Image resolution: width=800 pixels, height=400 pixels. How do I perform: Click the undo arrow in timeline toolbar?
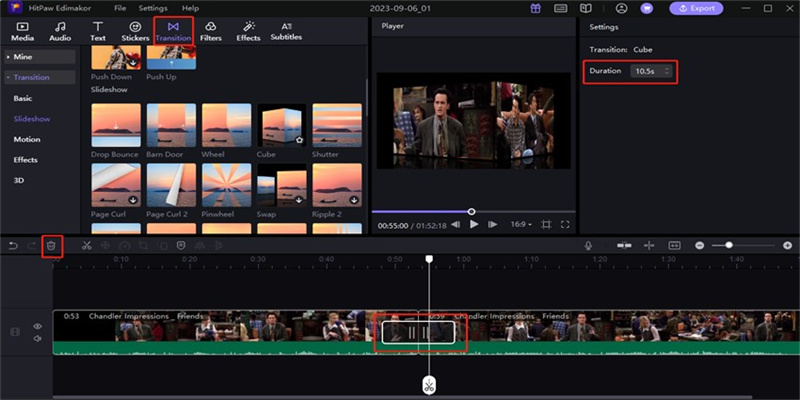pos(13,245)
